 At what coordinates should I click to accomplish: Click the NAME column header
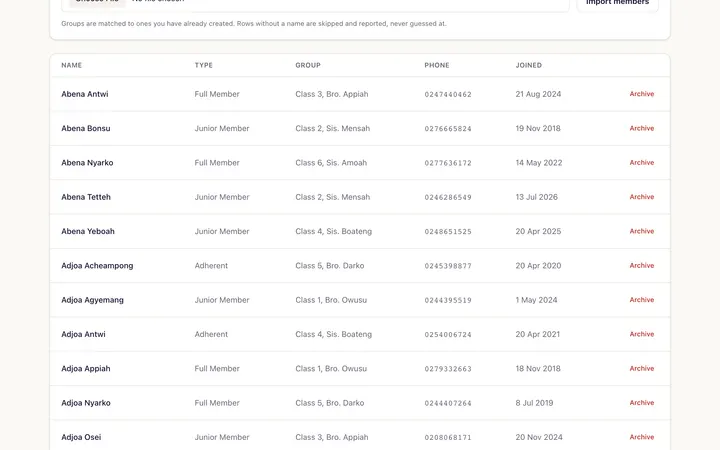pos(72,65)
